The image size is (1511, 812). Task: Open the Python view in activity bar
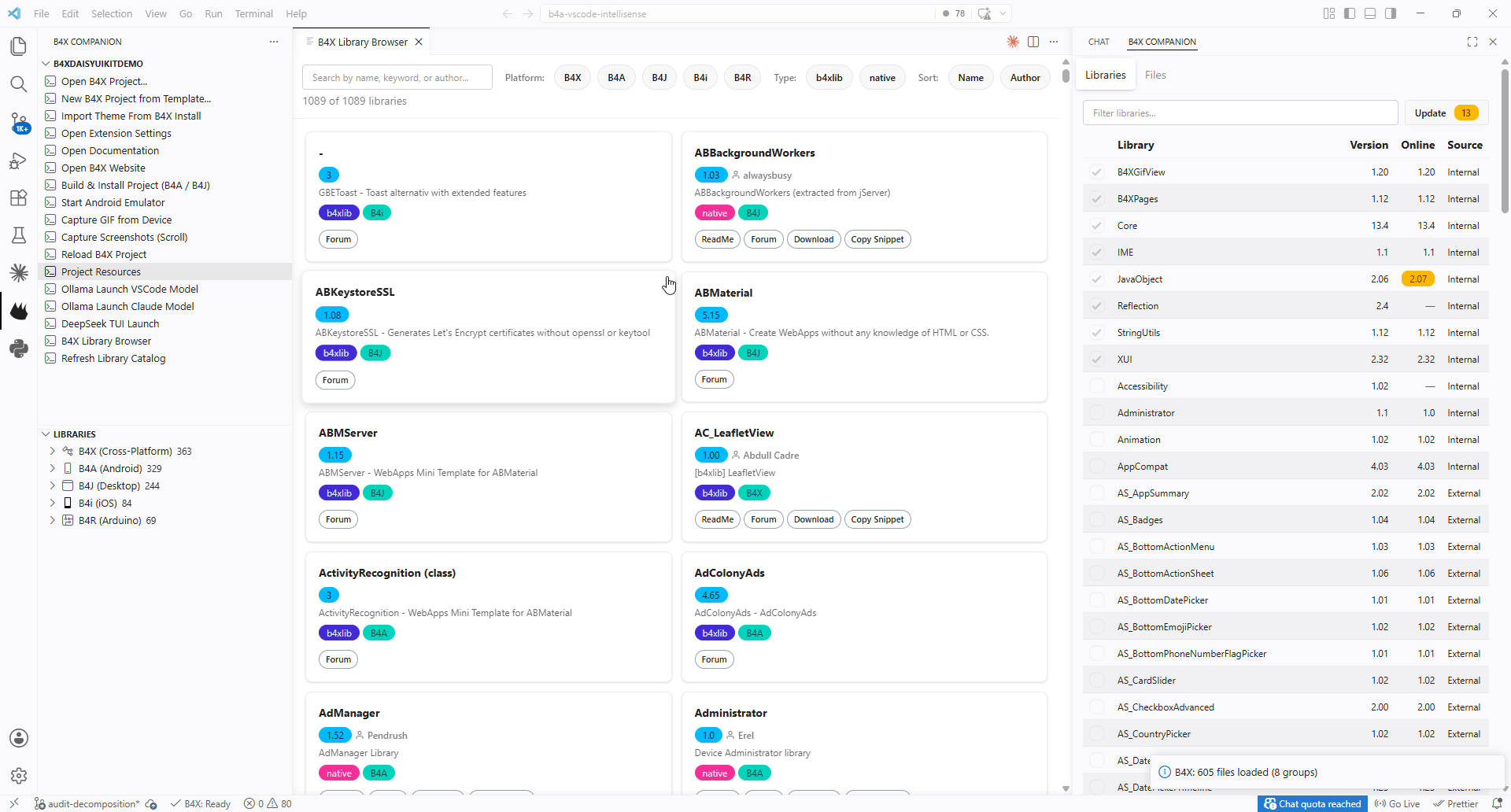19,349
